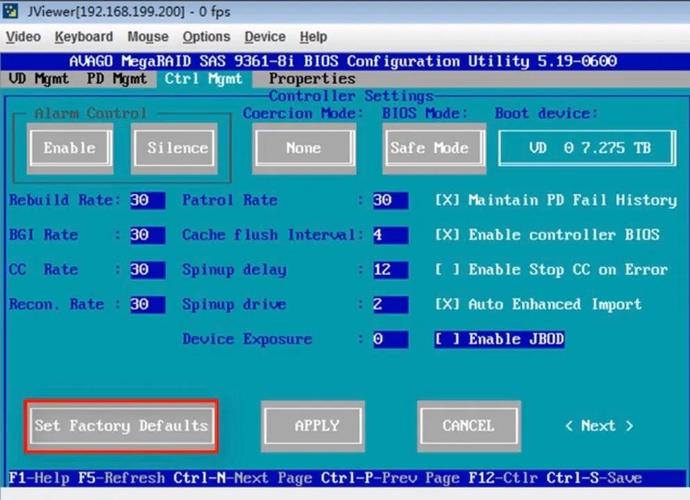Click the Patrol Rate value field
Screen dimensions: 690x500
pos(390,200)
